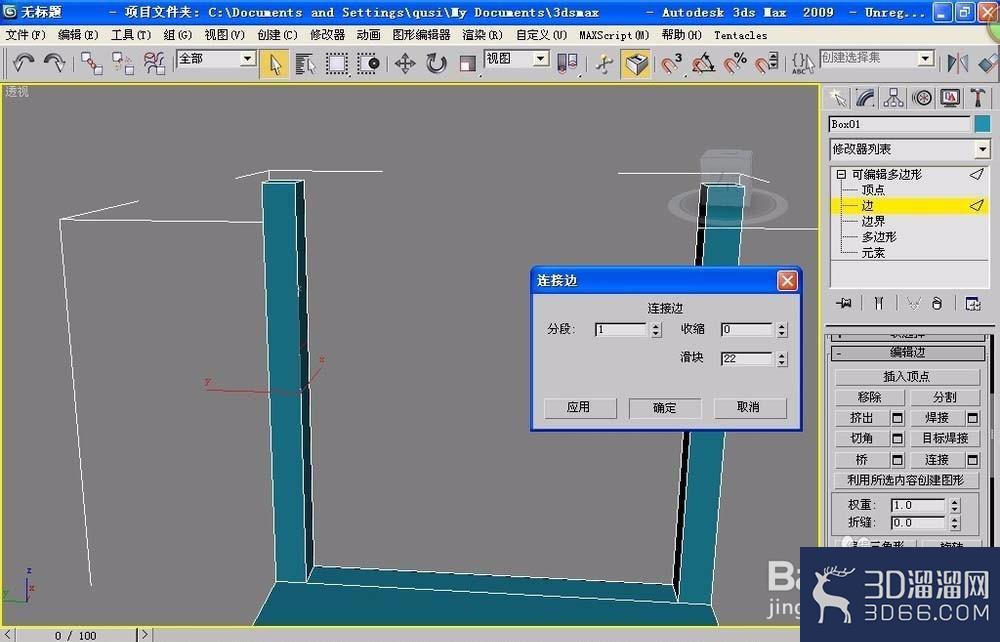1000x642 pixels.
Task: Toggle the Window/Crossing selection icon
Action: [x=368, y=64]
